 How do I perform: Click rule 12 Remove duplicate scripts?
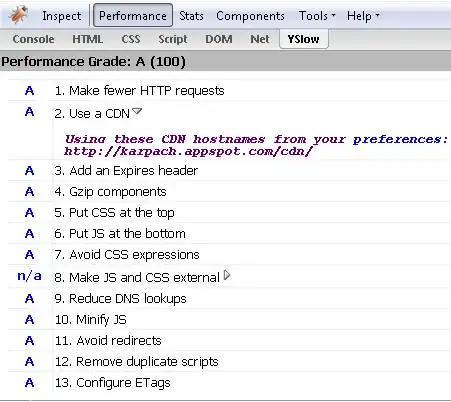pyautogui.click(x=137, y=362)
